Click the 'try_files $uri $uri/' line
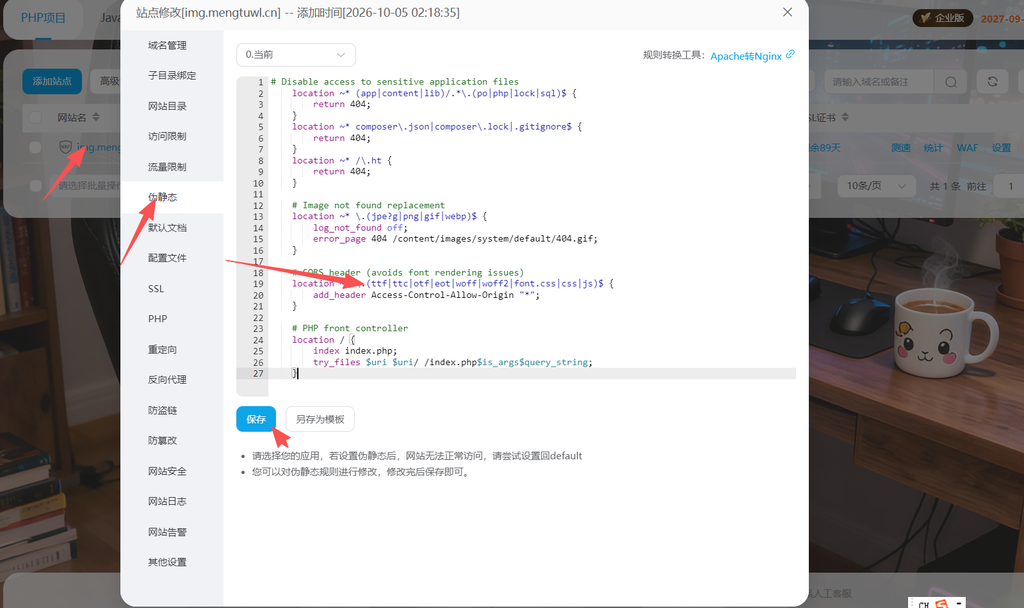The height and width of the screenshot is (608, 1024). [x=453, y=362]
